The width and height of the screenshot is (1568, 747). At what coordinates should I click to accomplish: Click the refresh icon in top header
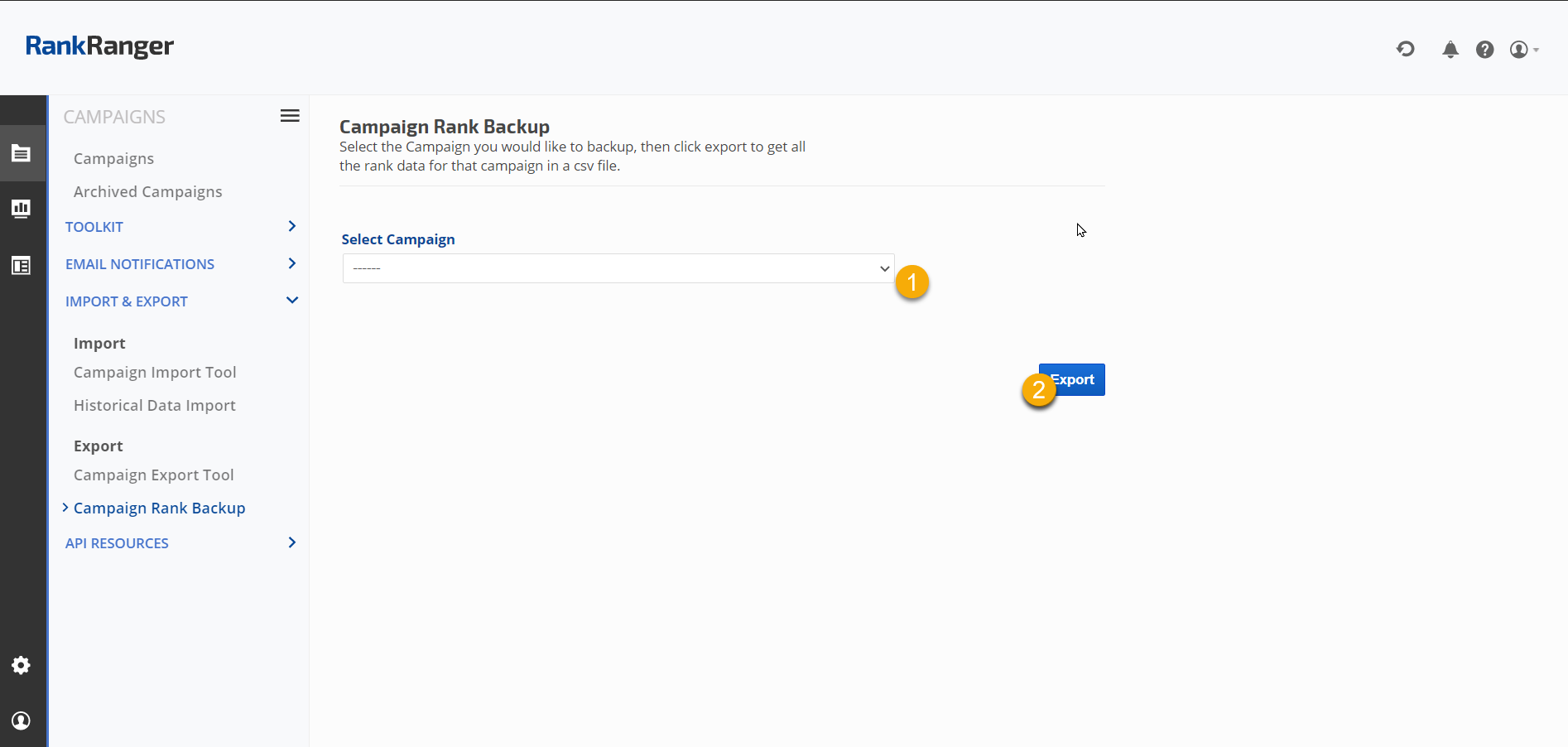click(1405, 50)
